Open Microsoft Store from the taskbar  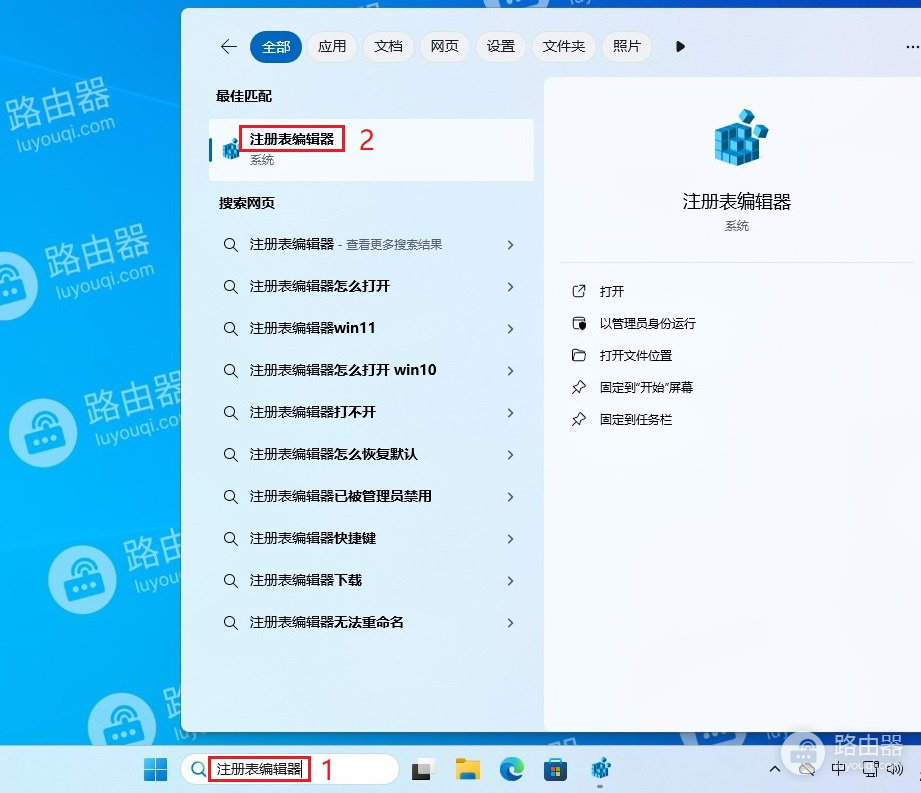555,769
